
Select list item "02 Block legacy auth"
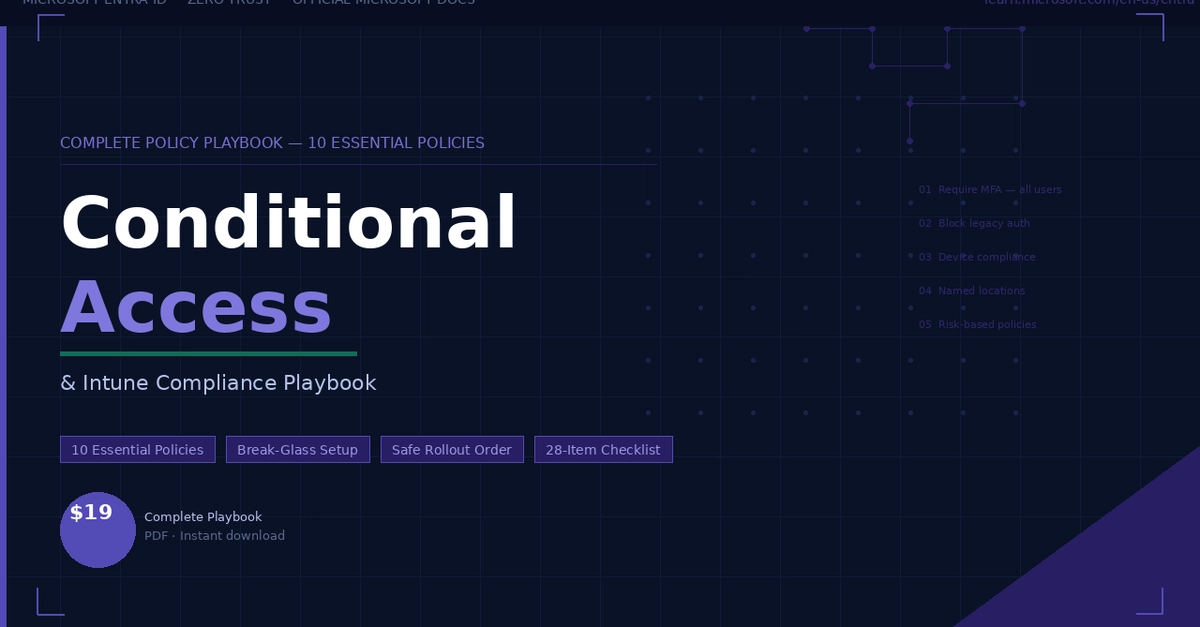click(x=974, y=224)
